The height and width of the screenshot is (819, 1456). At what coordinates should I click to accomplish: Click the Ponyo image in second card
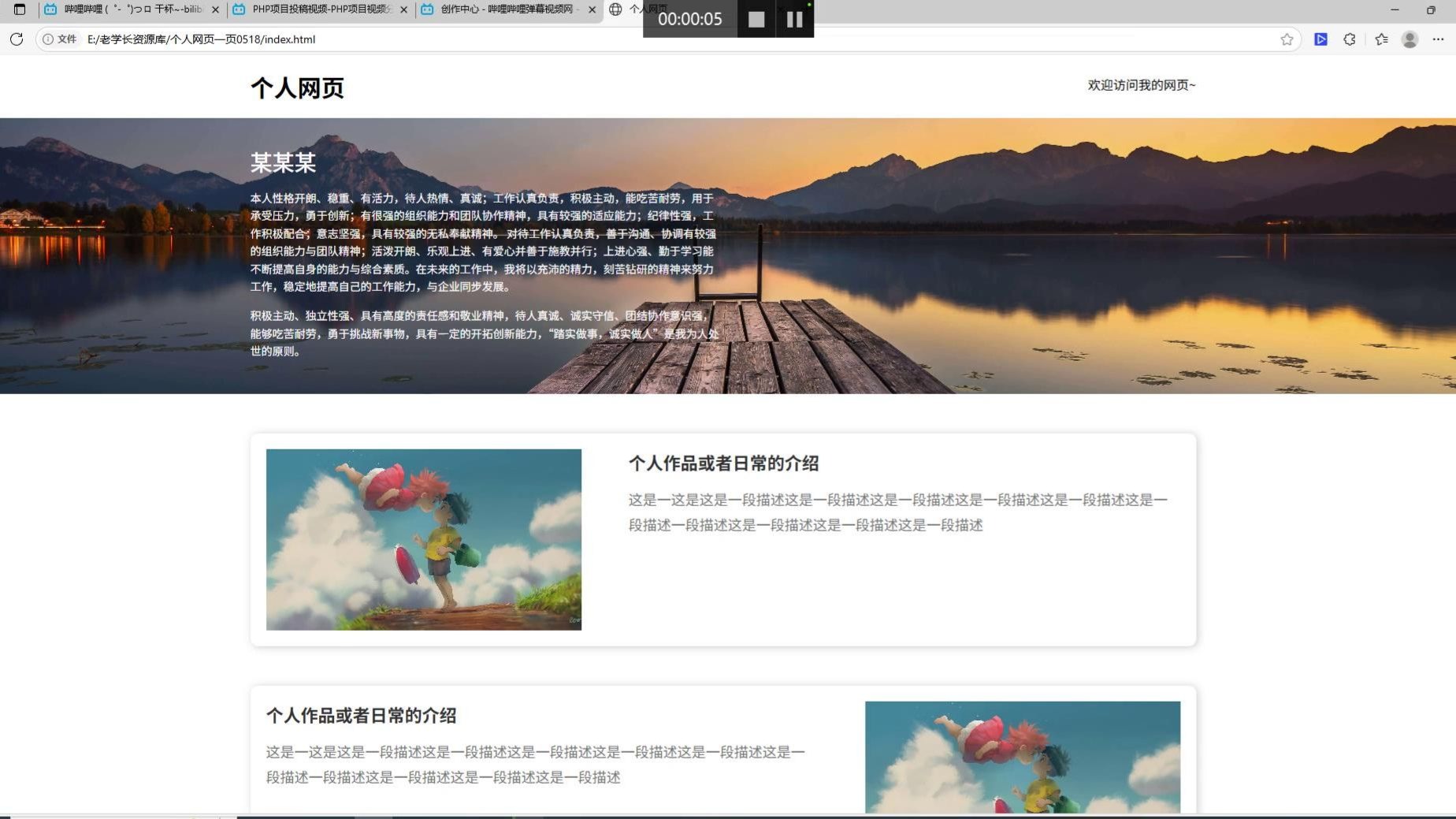point(1023,757)
